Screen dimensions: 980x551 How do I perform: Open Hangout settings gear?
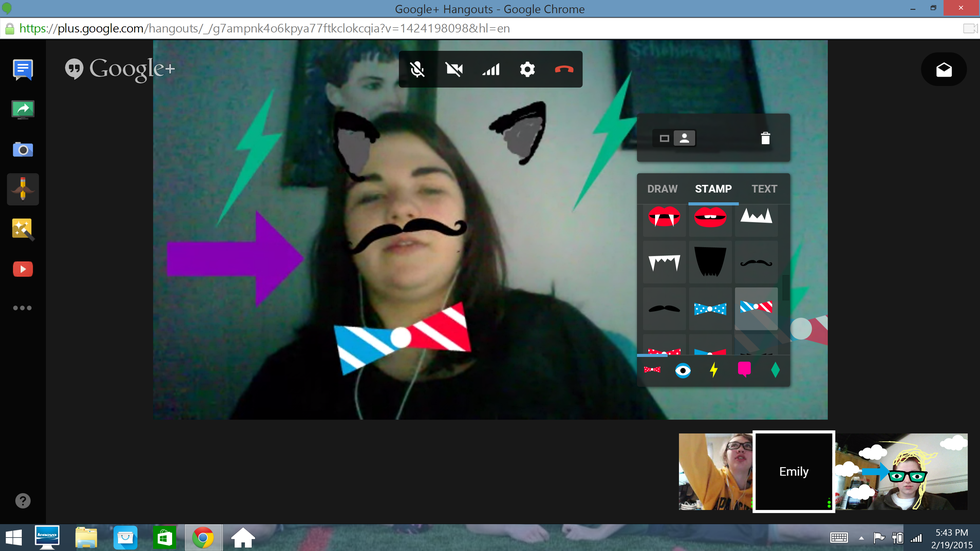click(527, 70)
